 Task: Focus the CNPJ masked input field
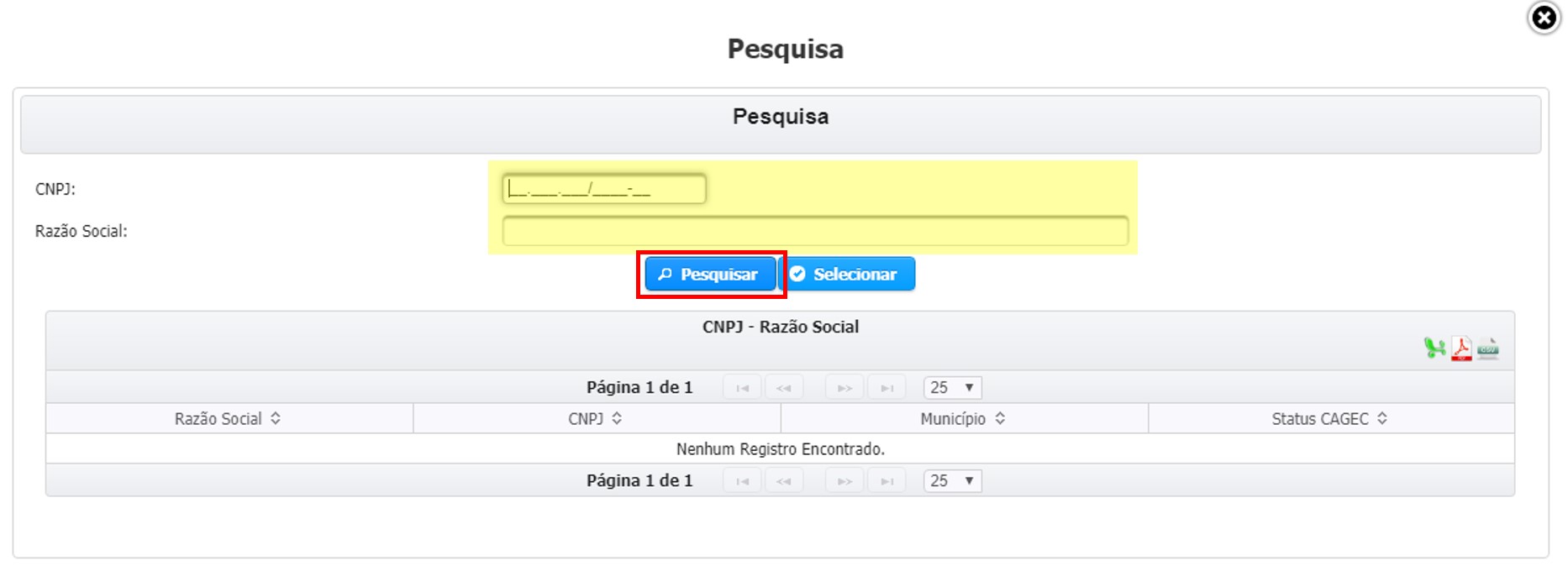(603, 189)
